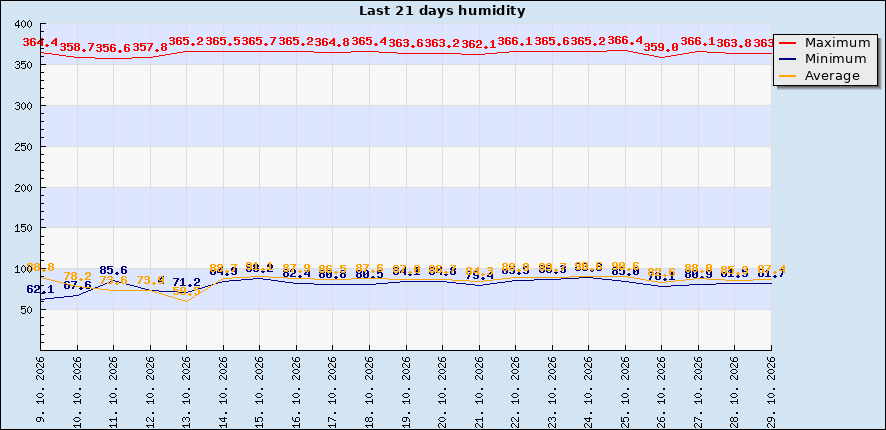The image size is (886, 430).
Task: Click the orange average value 78.2
Action: pos(77,276)
